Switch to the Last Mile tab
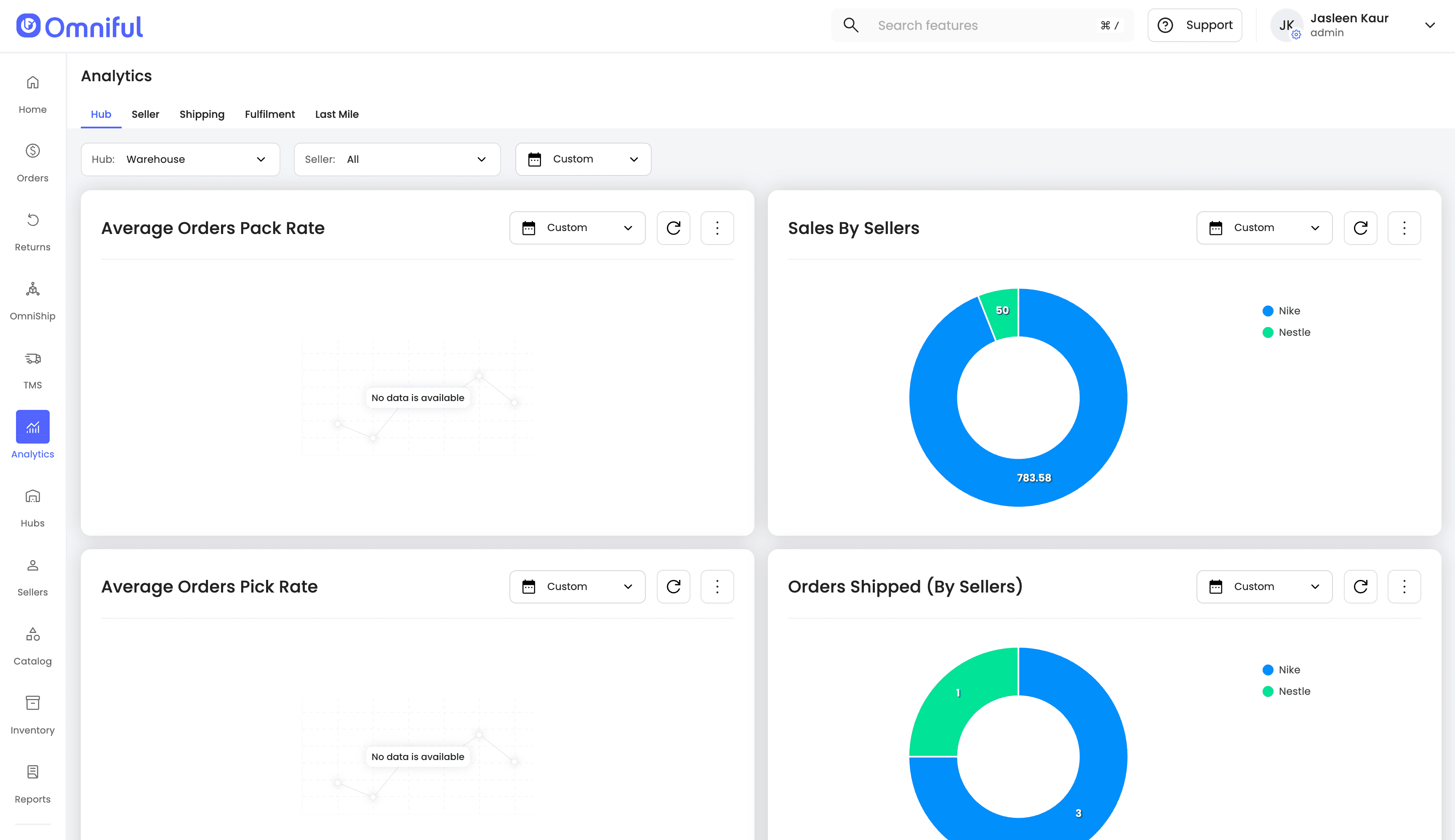 (x=336, y=114)
